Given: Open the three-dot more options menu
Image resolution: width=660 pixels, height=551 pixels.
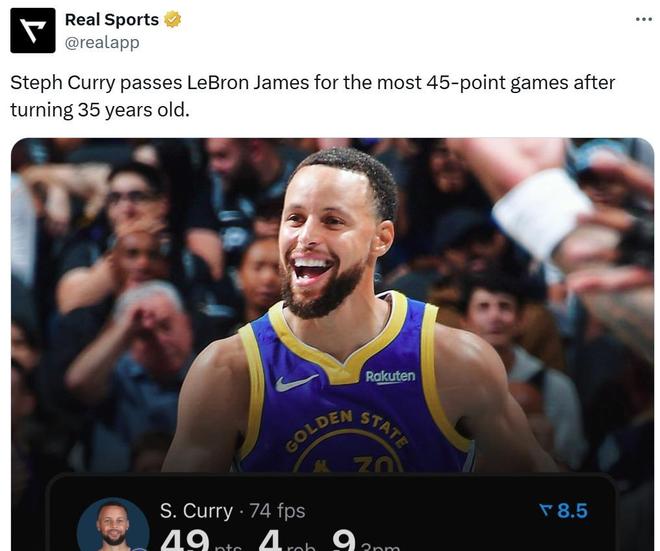Looking at the screenshot, I should coord(643,19).
